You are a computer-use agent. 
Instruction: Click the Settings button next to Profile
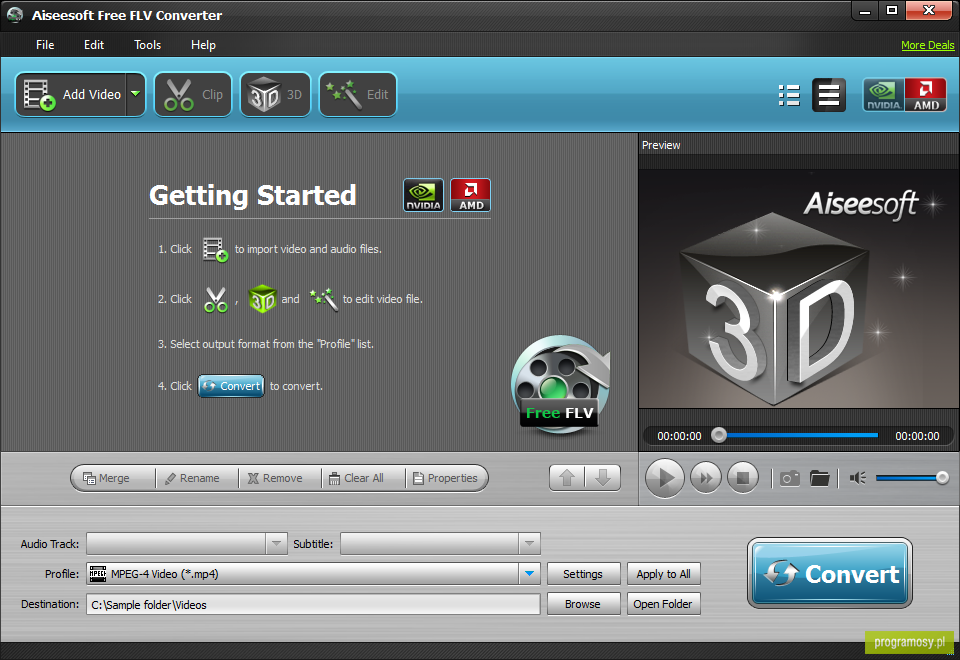(x=583, y=574)
